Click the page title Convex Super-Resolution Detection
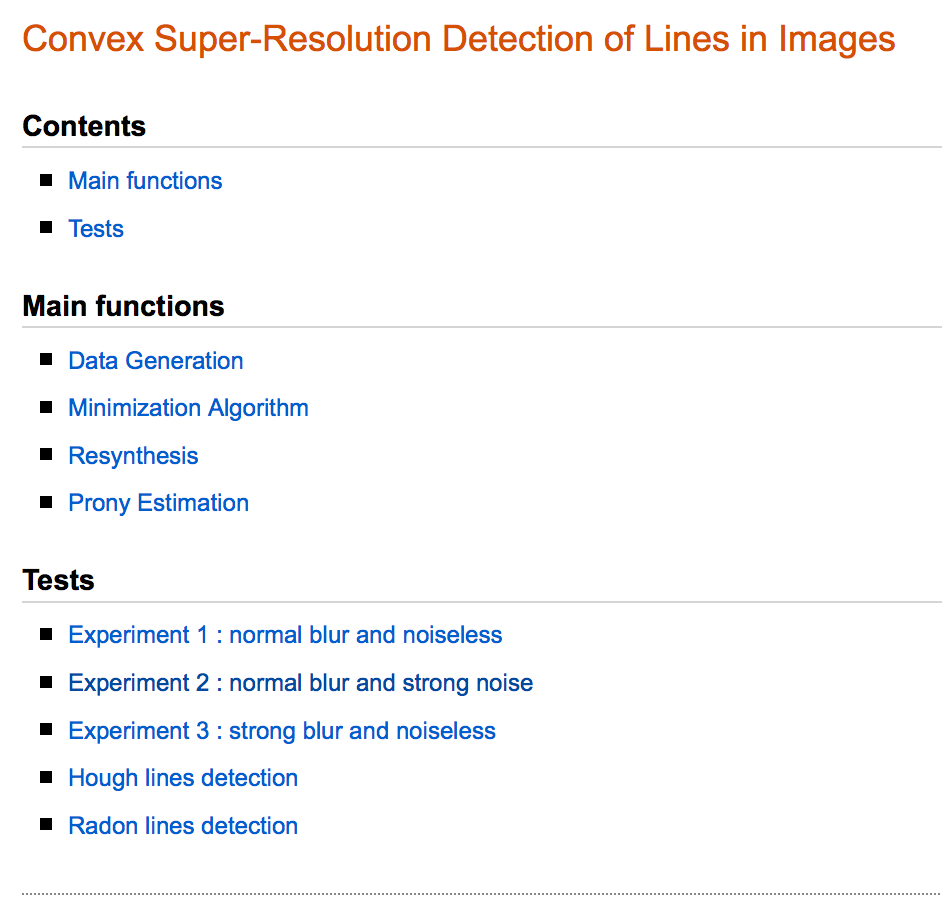The height and width of the screenshot is (910, 942). click(458, 40)
